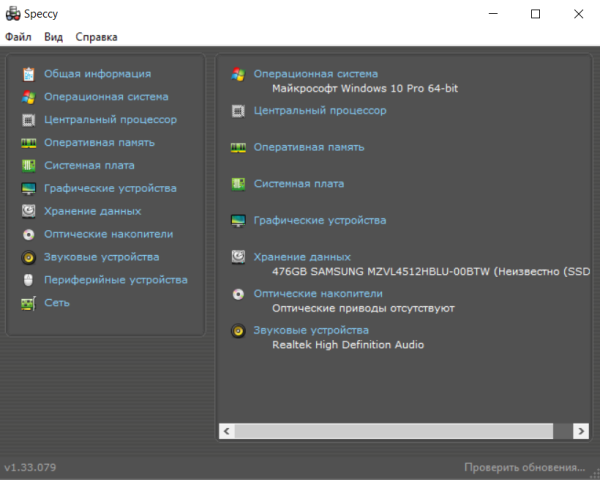This screenshot has width=600, height=480.
Task: Minimize the Speccy window
Action: tap(493, 14)
